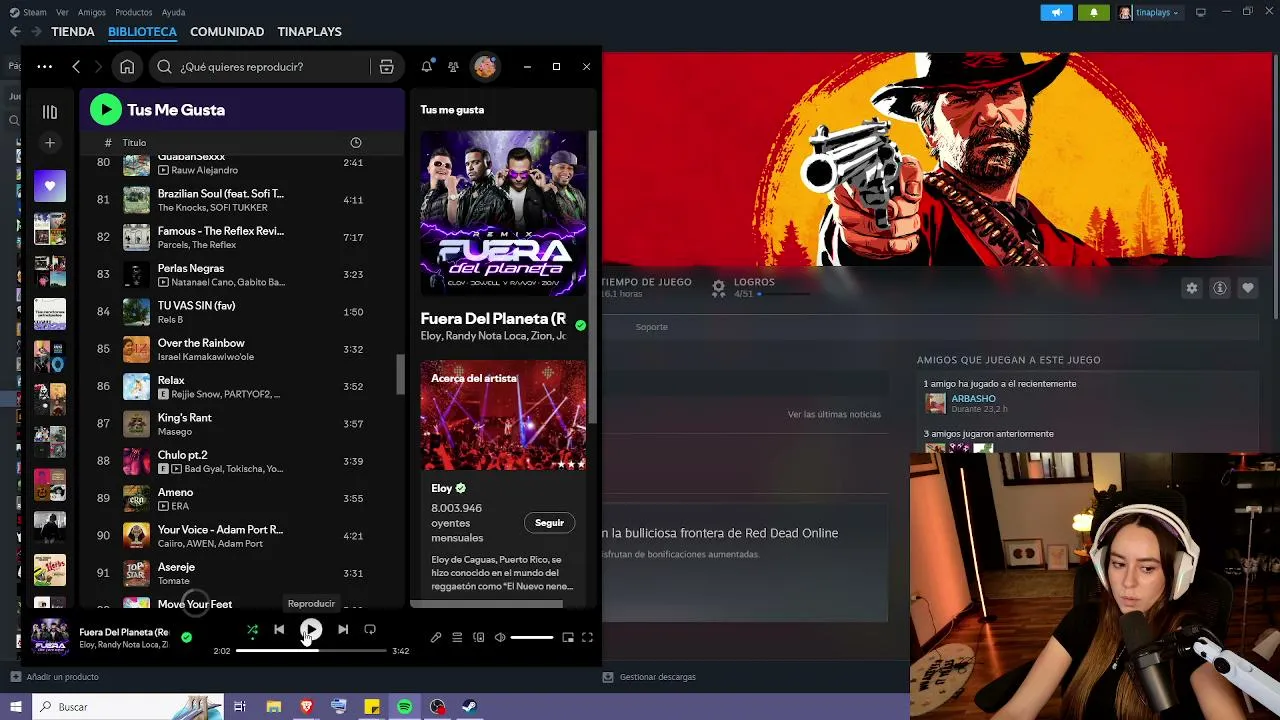Create a new playlist with the plus icon
Viewport: 1280px width, 720px height.
50,143
